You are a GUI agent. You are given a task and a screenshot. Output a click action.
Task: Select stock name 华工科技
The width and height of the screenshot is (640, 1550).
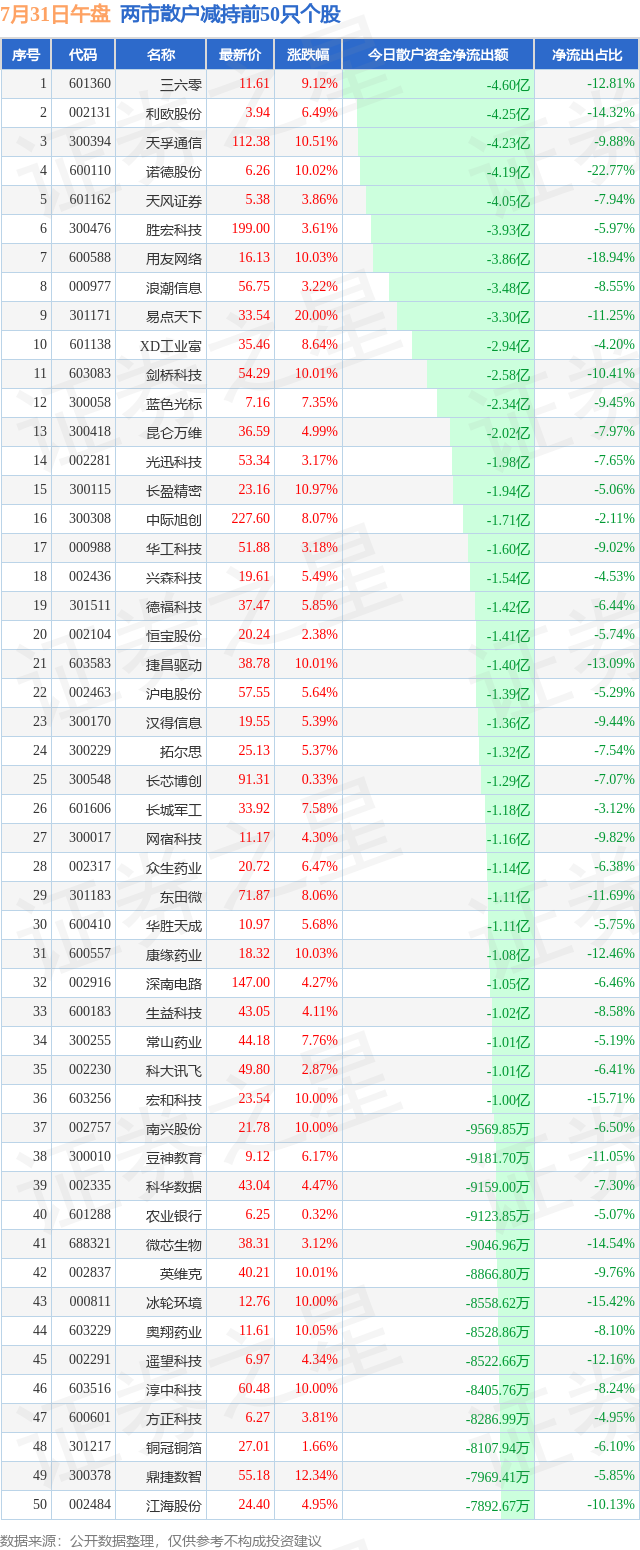click(174, 548)
